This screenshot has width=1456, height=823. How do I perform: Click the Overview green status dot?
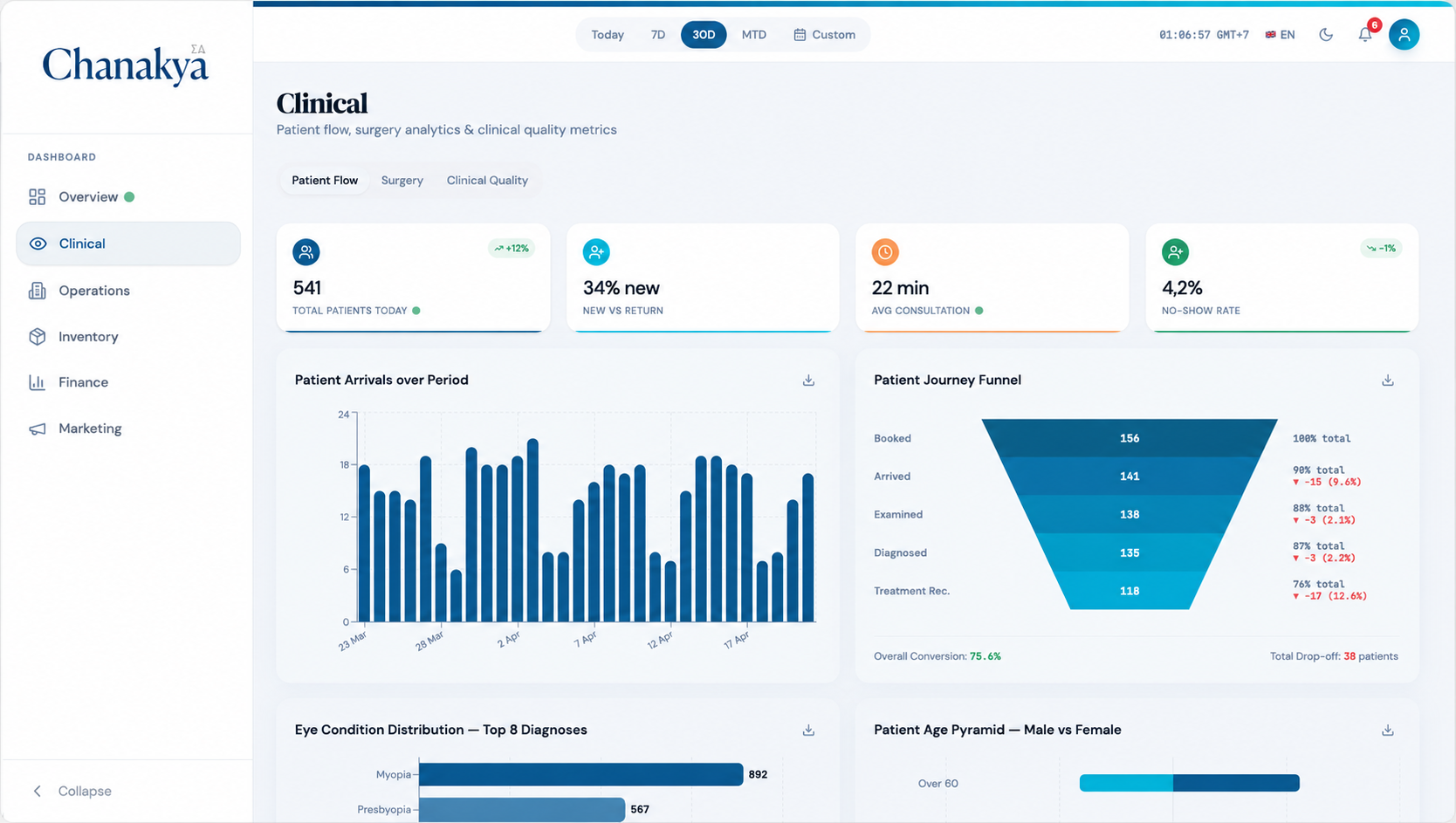(129, 197)
